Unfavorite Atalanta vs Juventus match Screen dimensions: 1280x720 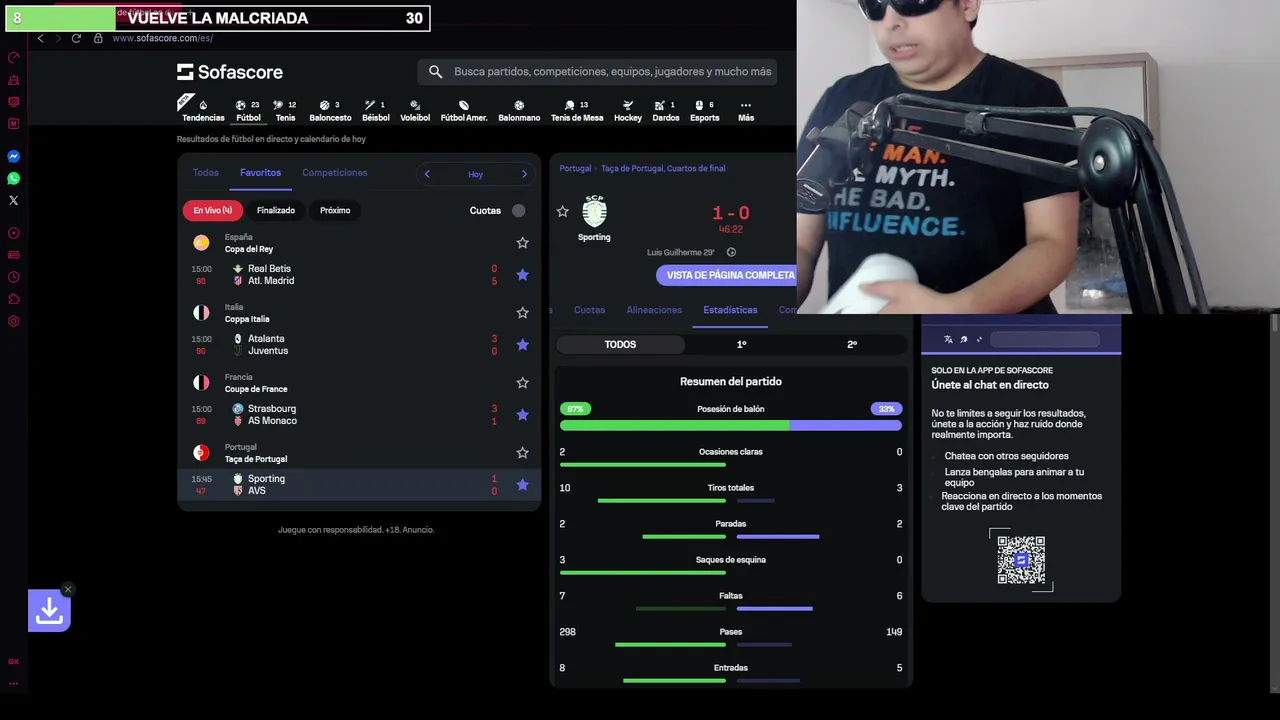(522, 345)
